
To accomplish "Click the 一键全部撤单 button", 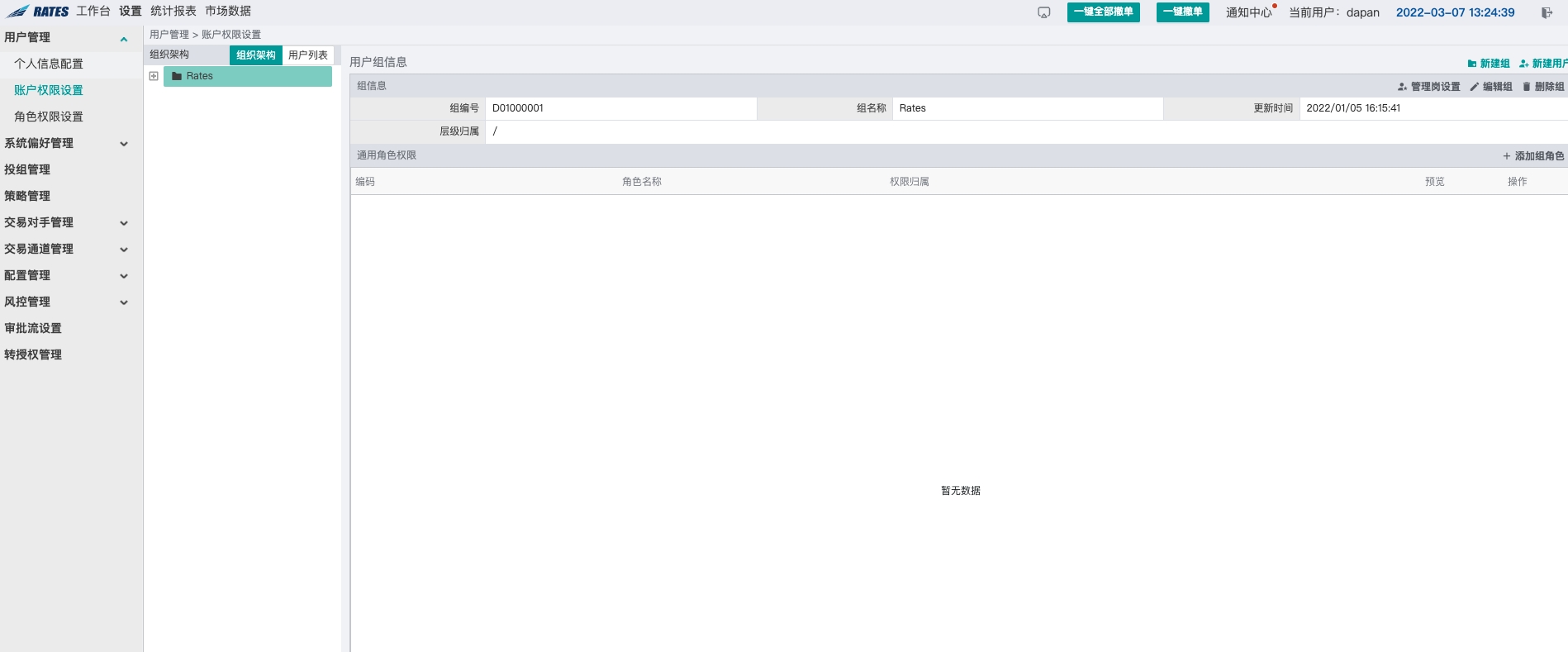I will (x=1104, y=12).
